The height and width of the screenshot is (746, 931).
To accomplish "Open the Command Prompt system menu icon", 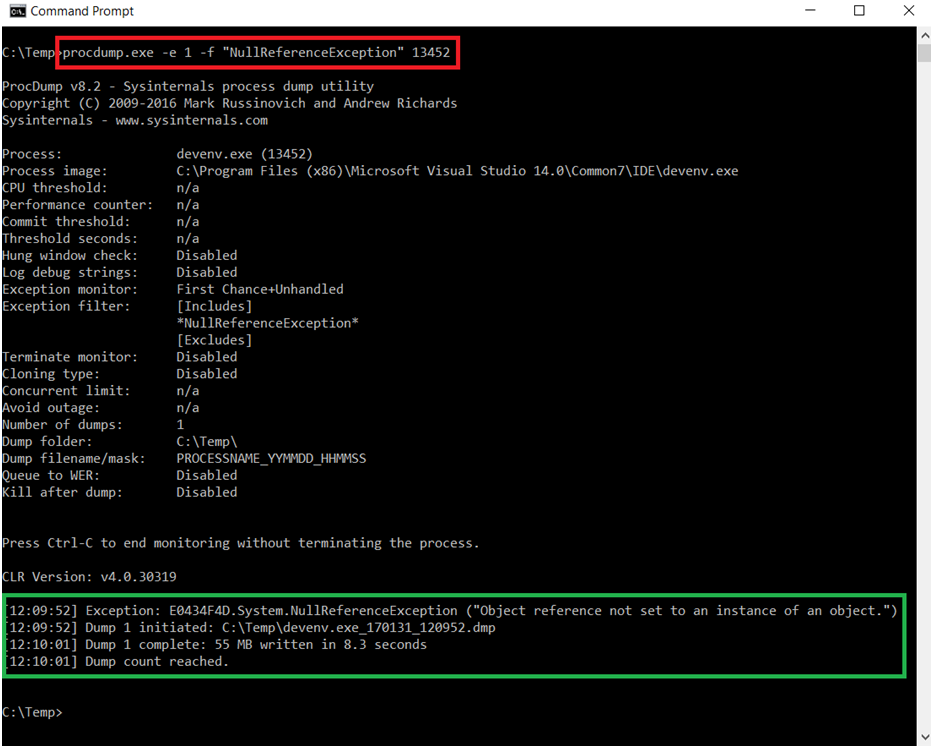I will click(17, 11).
